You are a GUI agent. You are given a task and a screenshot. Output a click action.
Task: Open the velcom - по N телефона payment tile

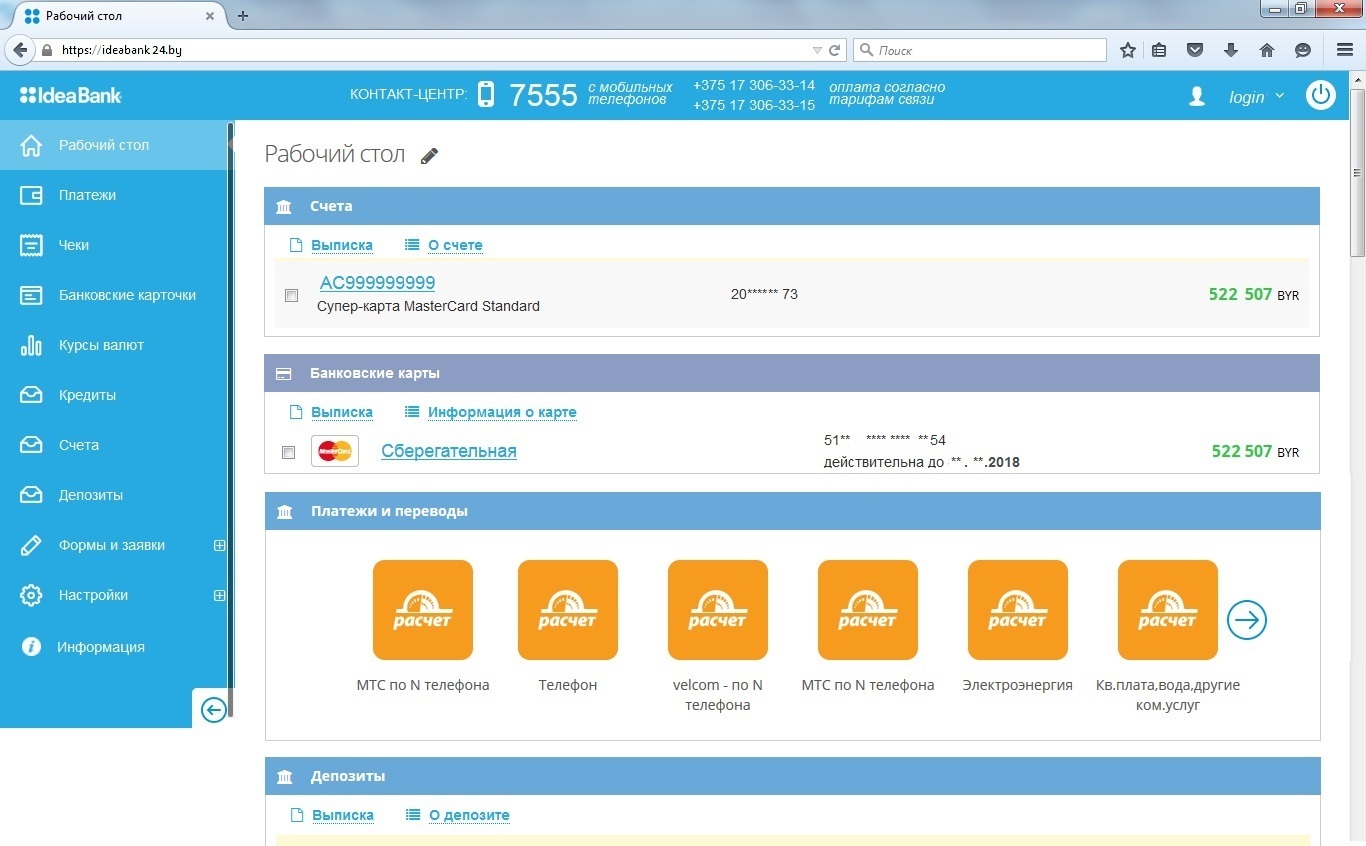coord(717,610)
